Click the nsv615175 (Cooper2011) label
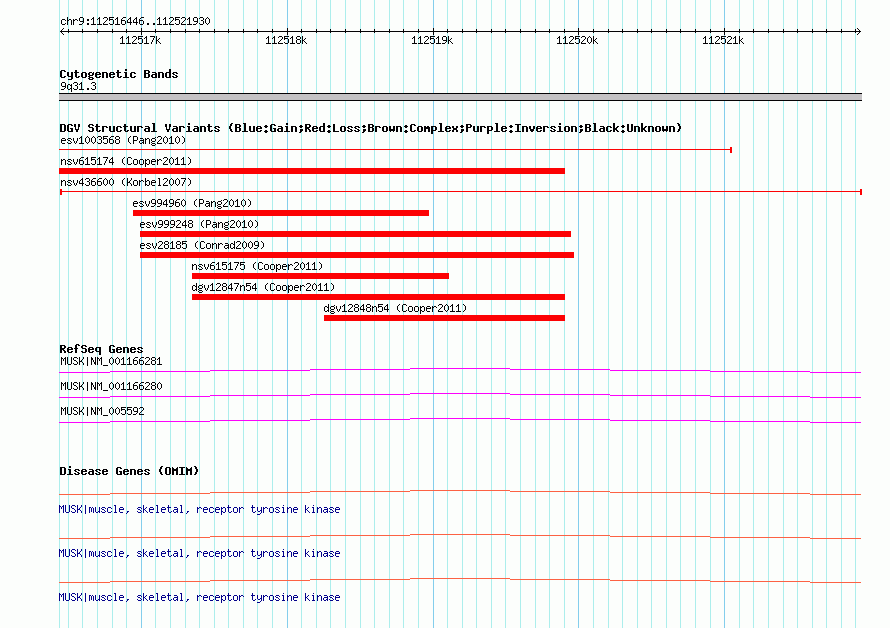Image resolution: width=890 pixels, height=628 pixels. click(x=257, y=266)
